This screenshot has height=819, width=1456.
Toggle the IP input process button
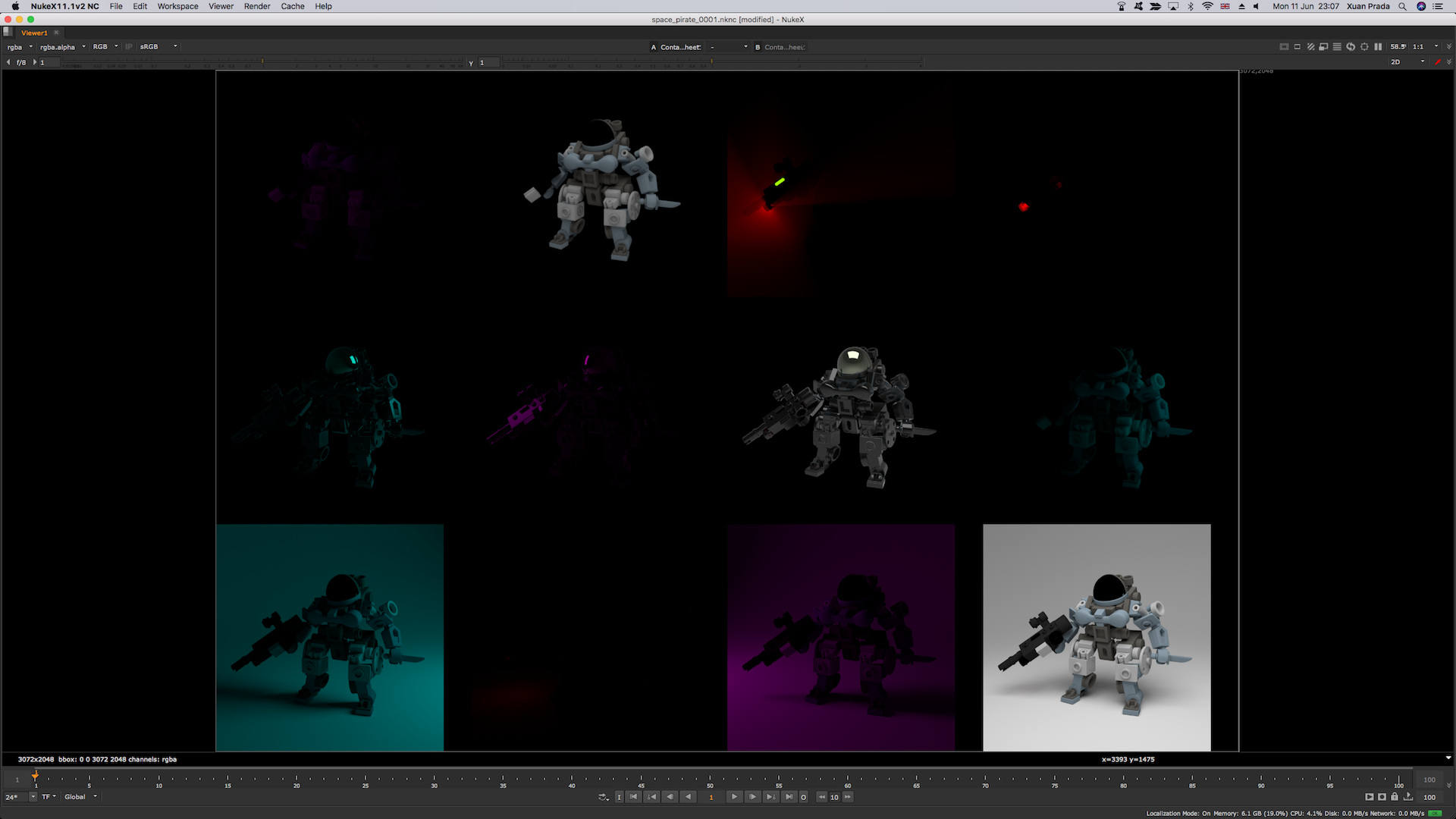click(129, 47)
